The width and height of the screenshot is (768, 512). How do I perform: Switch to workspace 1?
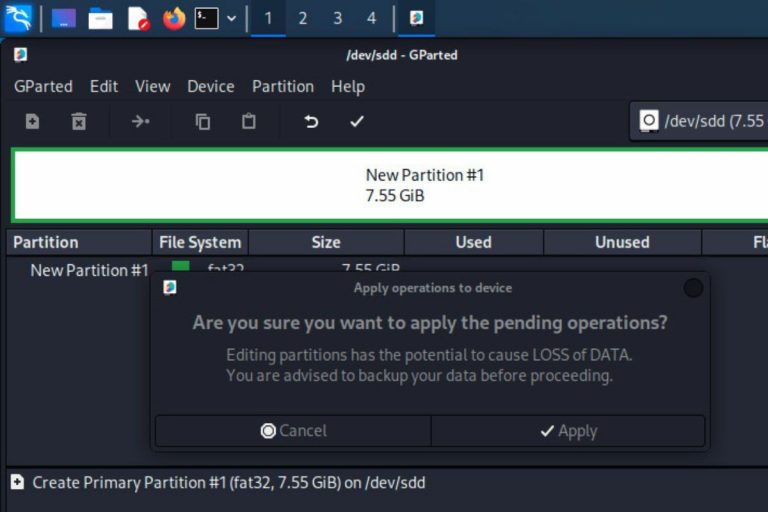(268, 19)
